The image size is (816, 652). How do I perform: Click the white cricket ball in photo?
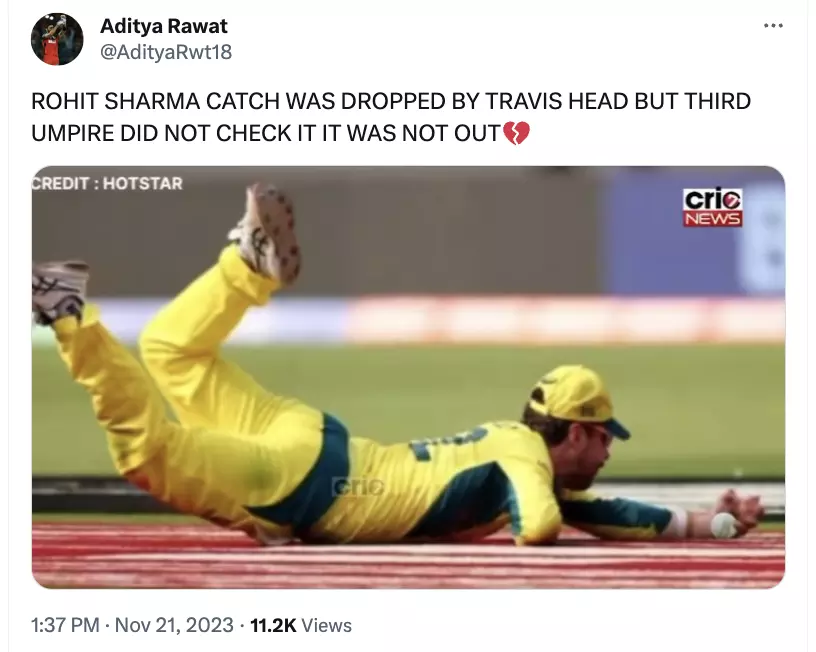(x=723, y=525)
